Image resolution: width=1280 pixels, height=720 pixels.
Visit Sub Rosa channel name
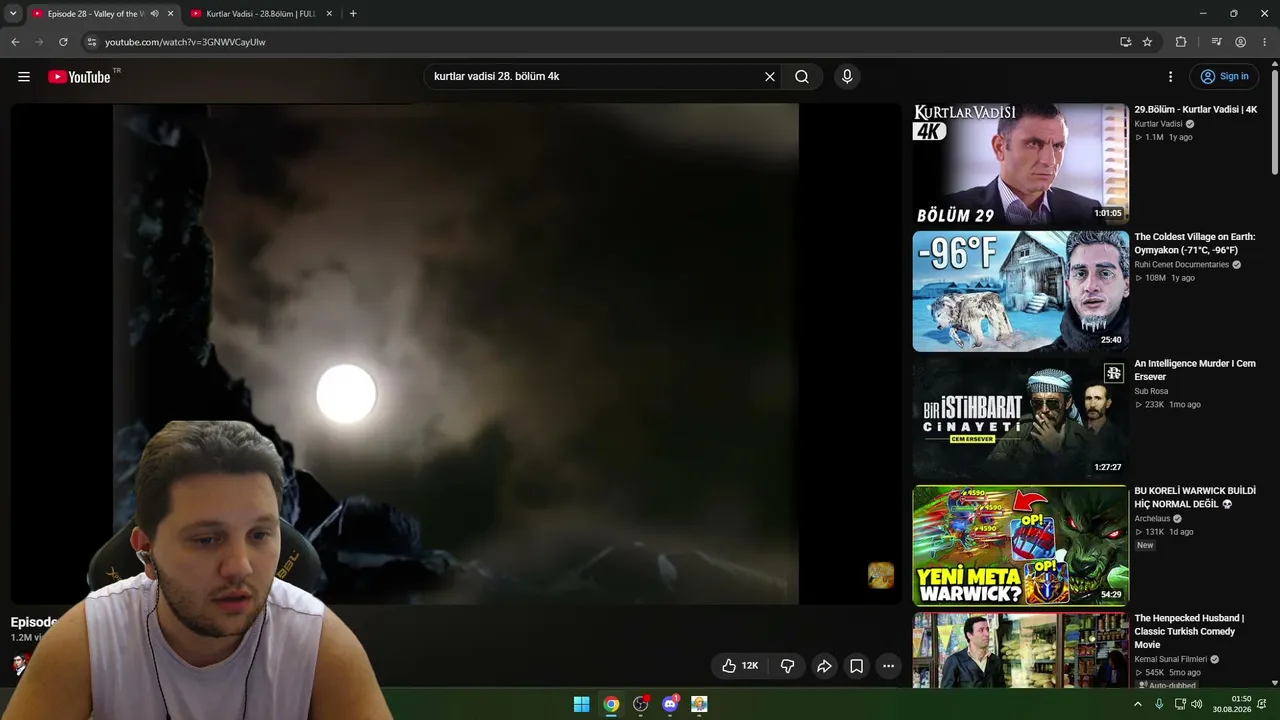(1151, 392)
